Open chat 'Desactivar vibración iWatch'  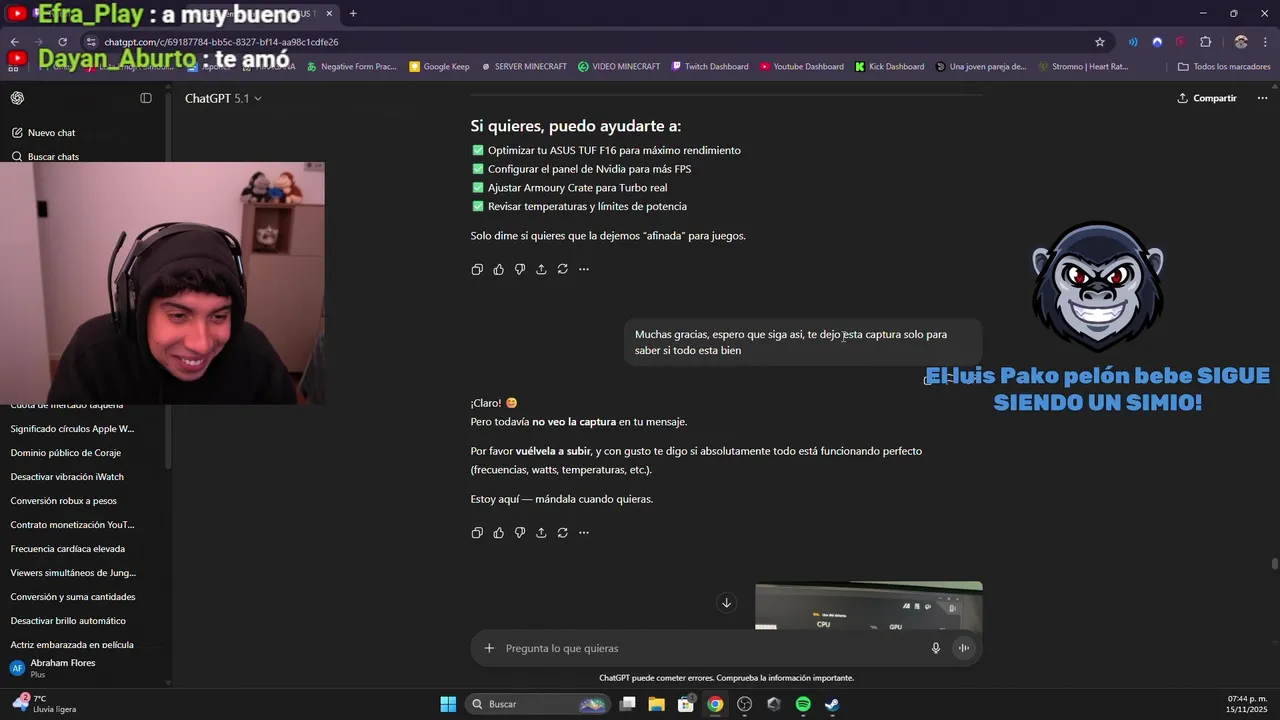(x=67, y=477)
